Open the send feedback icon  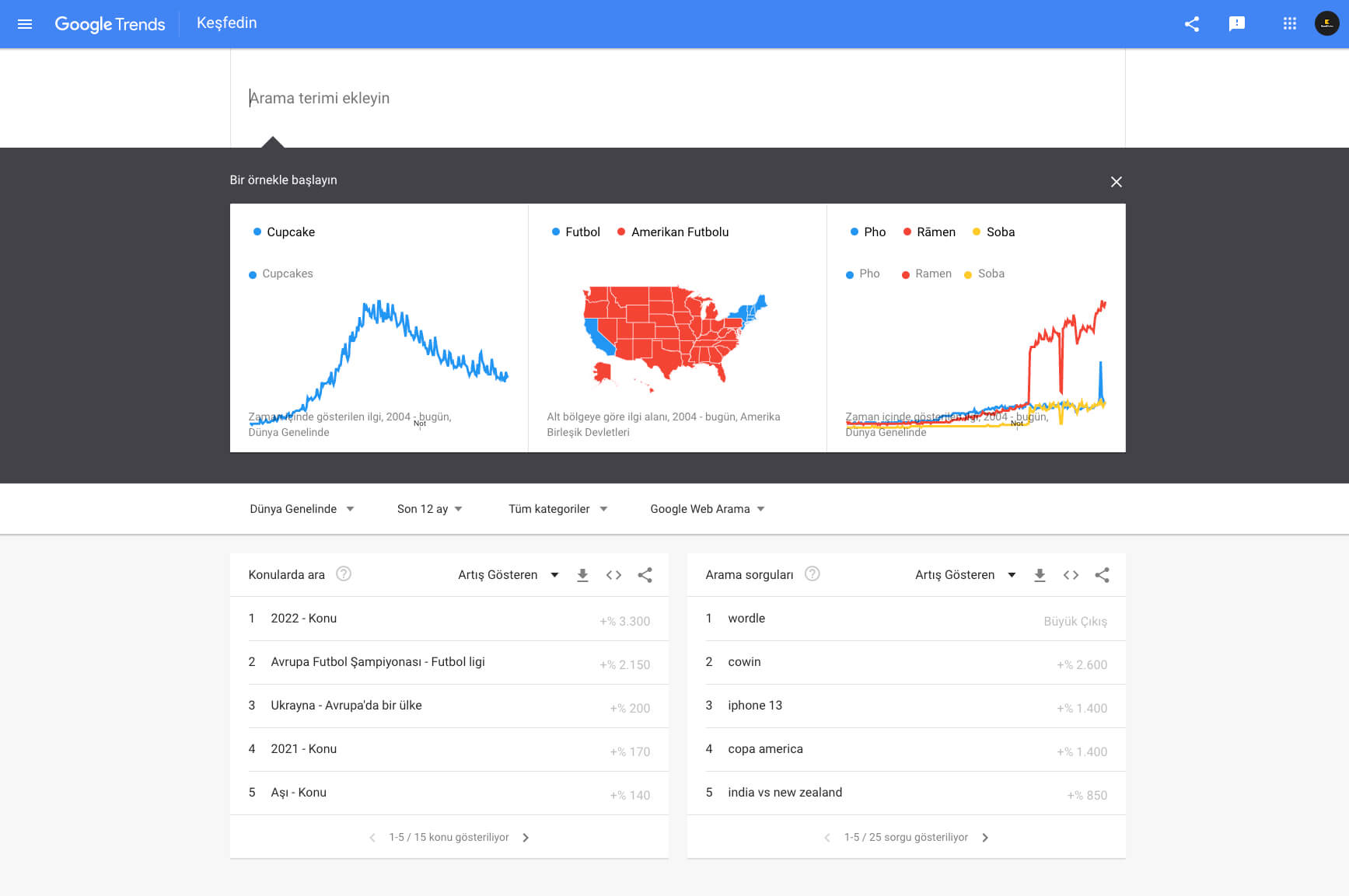pyautogui.click(x=1237, y=24)
